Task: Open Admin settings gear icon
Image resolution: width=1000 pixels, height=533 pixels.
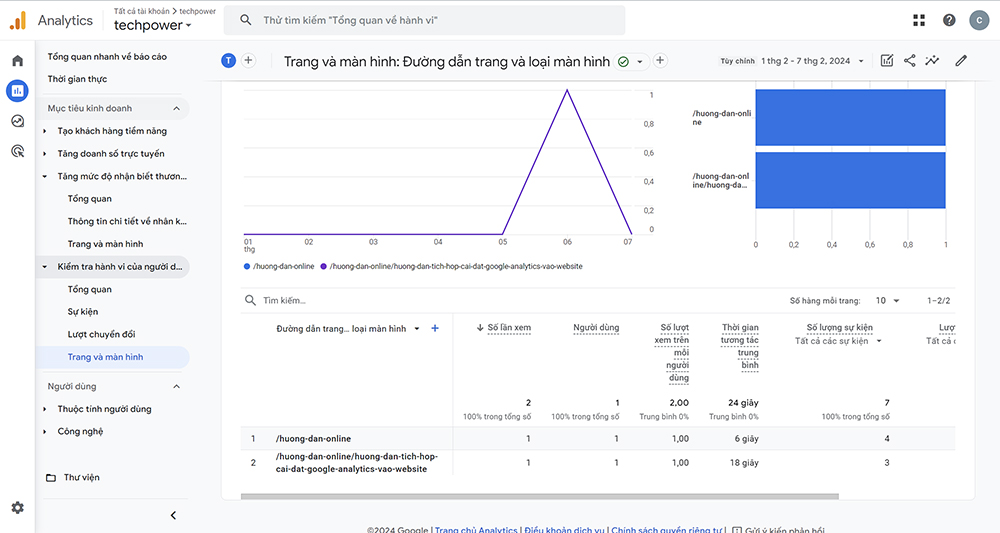Action: [17, 508]
